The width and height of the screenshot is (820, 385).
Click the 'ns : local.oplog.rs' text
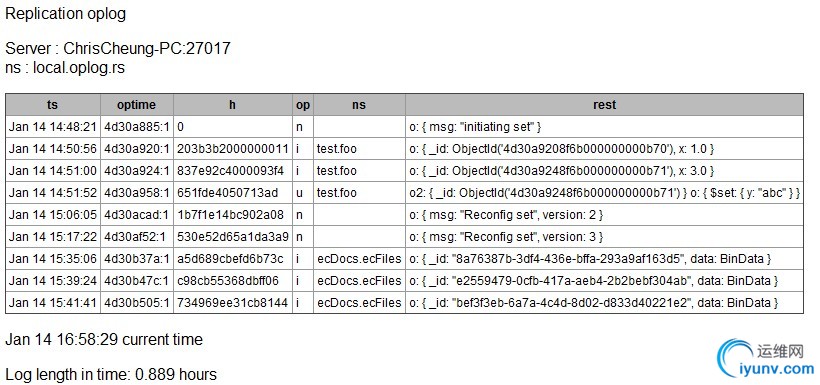pos(65,67)
